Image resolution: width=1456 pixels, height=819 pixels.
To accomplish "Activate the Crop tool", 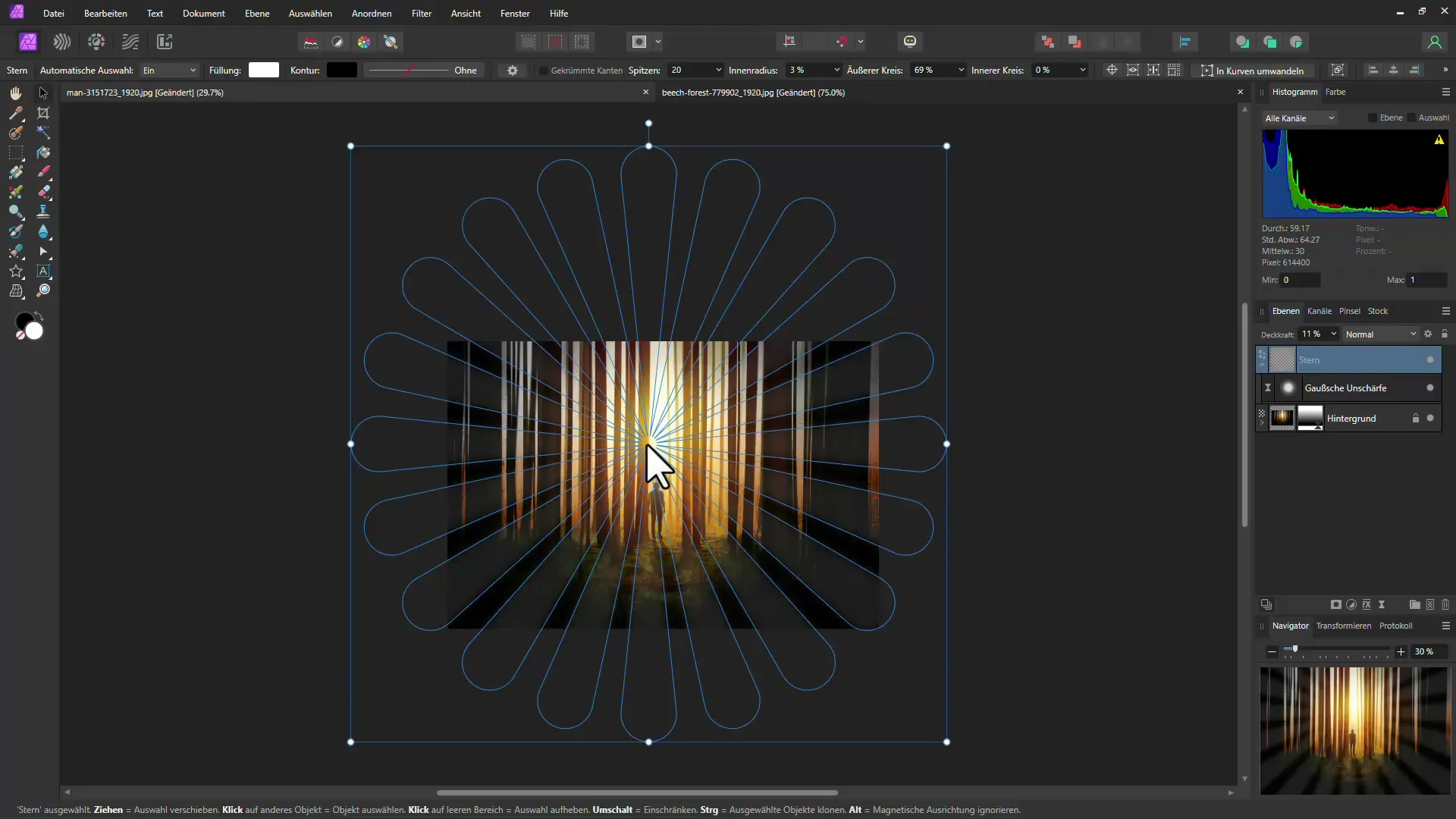I will coord(43,113).
